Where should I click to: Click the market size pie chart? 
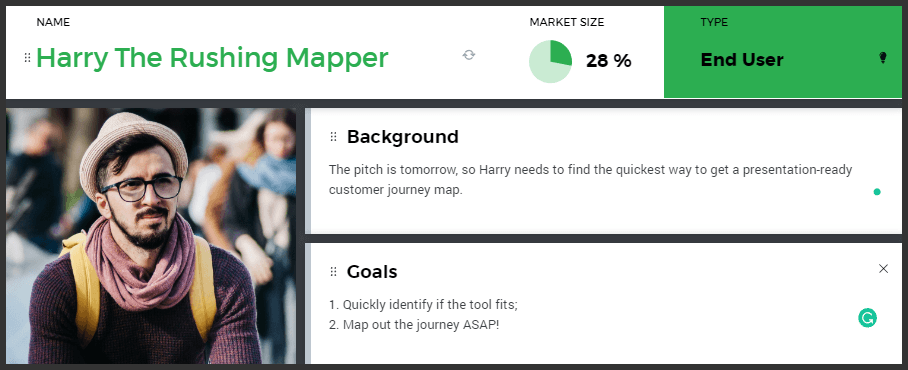pyautogui.click(x=550, y=61)
